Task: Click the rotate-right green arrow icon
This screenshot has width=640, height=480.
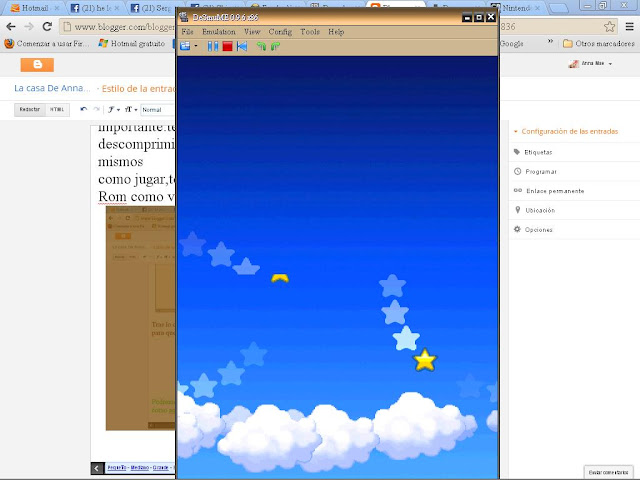Action: (x=276, y=46)
